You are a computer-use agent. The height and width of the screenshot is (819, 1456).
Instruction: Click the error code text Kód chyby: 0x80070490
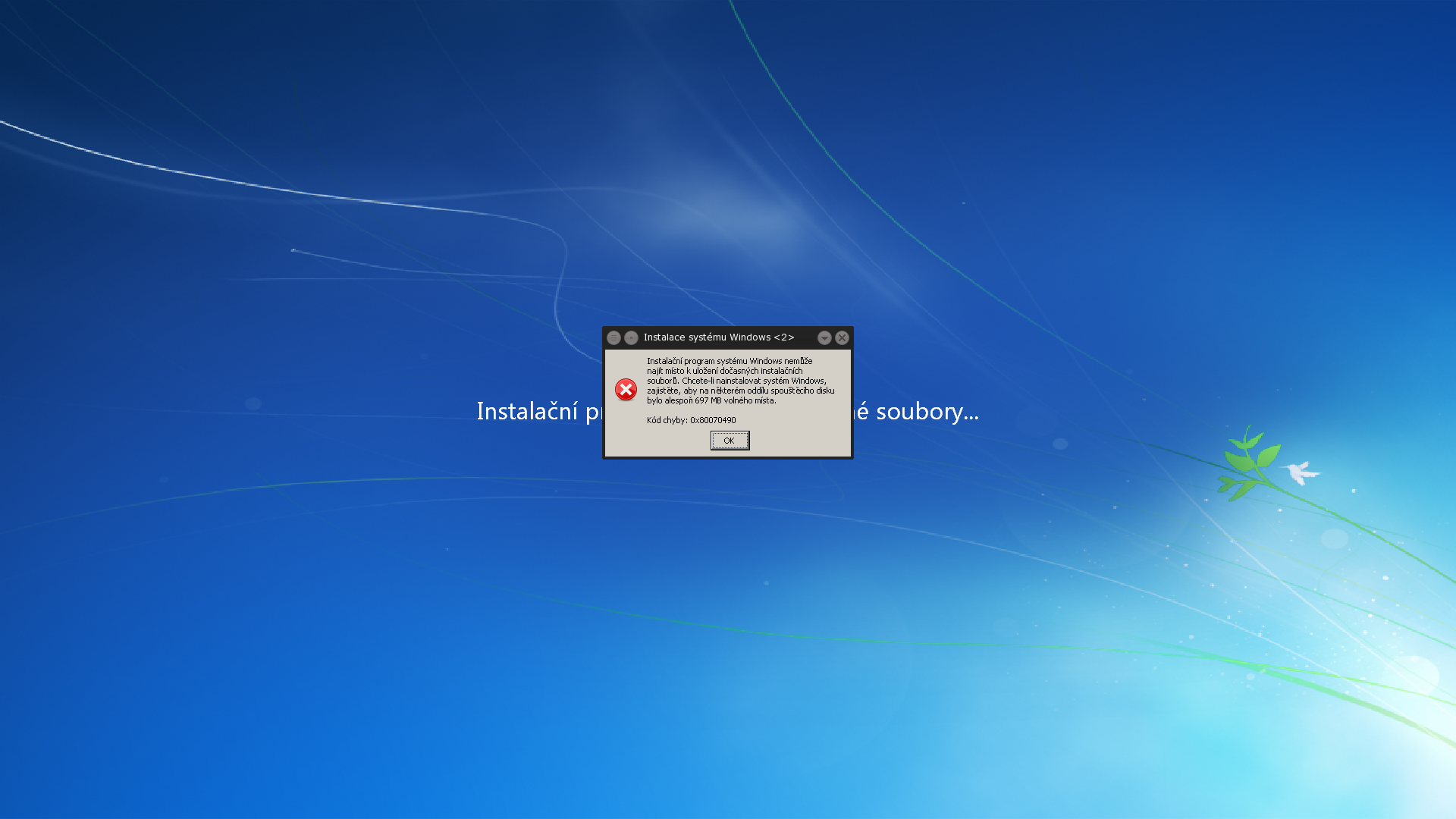tap(691, 420)
